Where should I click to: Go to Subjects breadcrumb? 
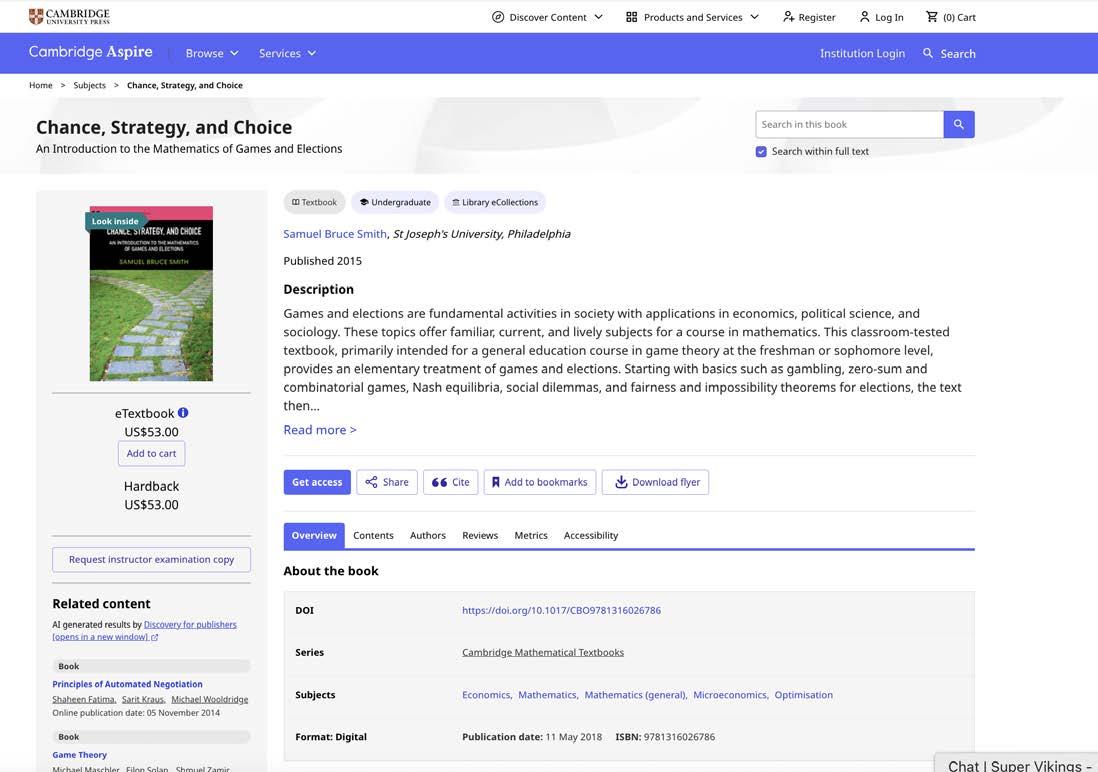pos(90,85)
